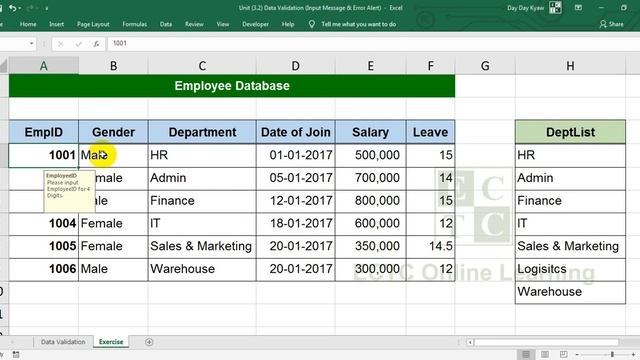The image size is (640, 360).
Task: Open the Data ribbon tab
Action: (166, 24)
